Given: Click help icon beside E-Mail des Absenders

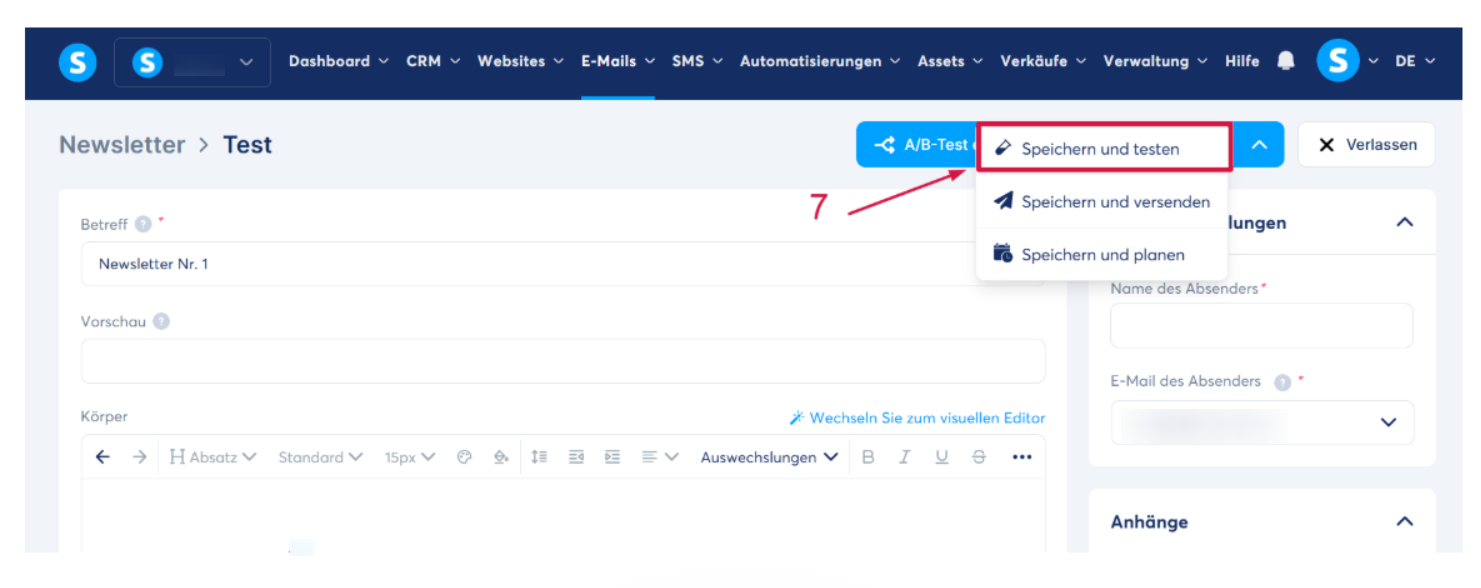Looking at the screenshot, I should (1282, 382).
